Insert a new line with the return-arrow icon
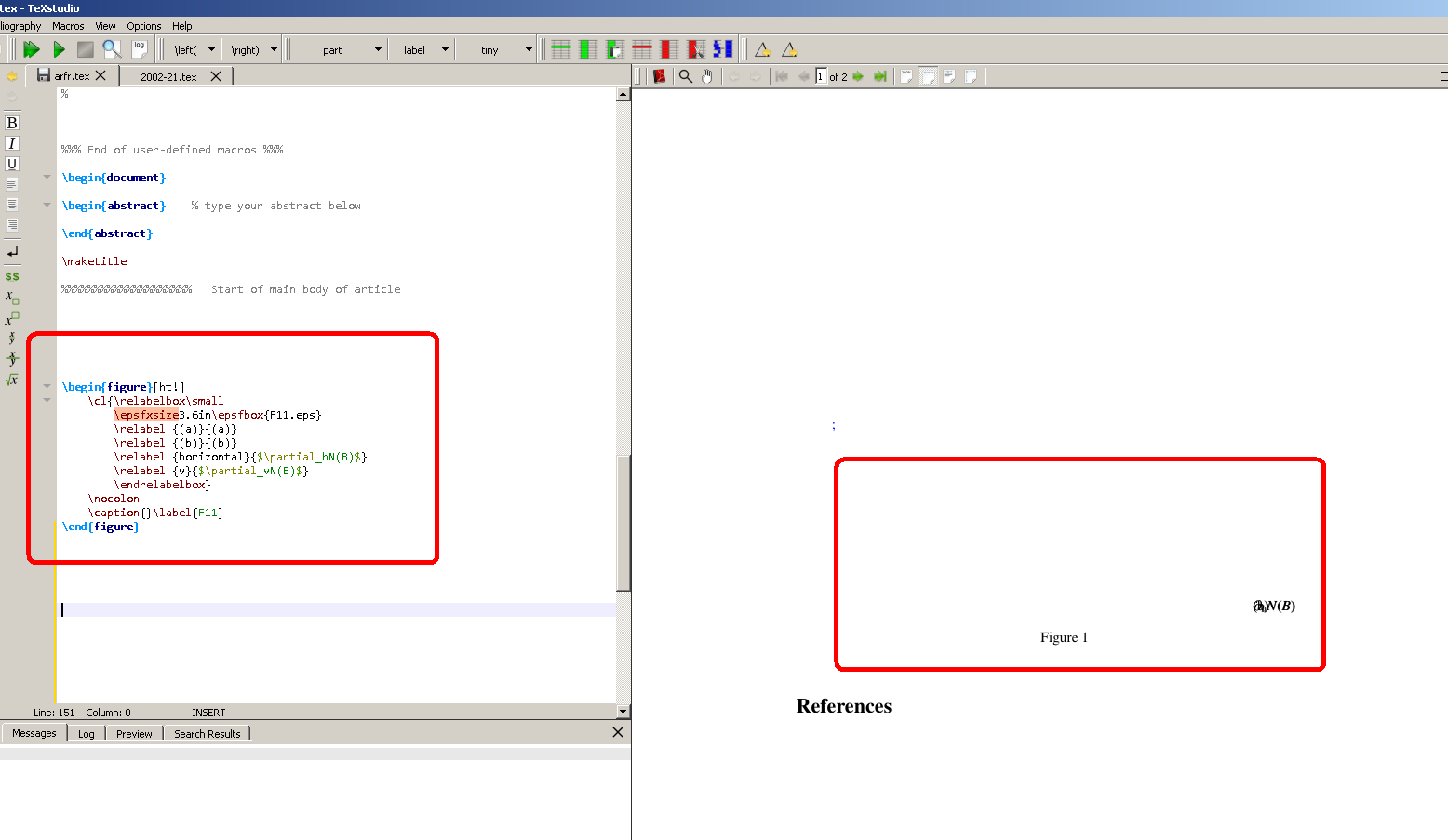The image size is (1448, 840). pos(12,252)
